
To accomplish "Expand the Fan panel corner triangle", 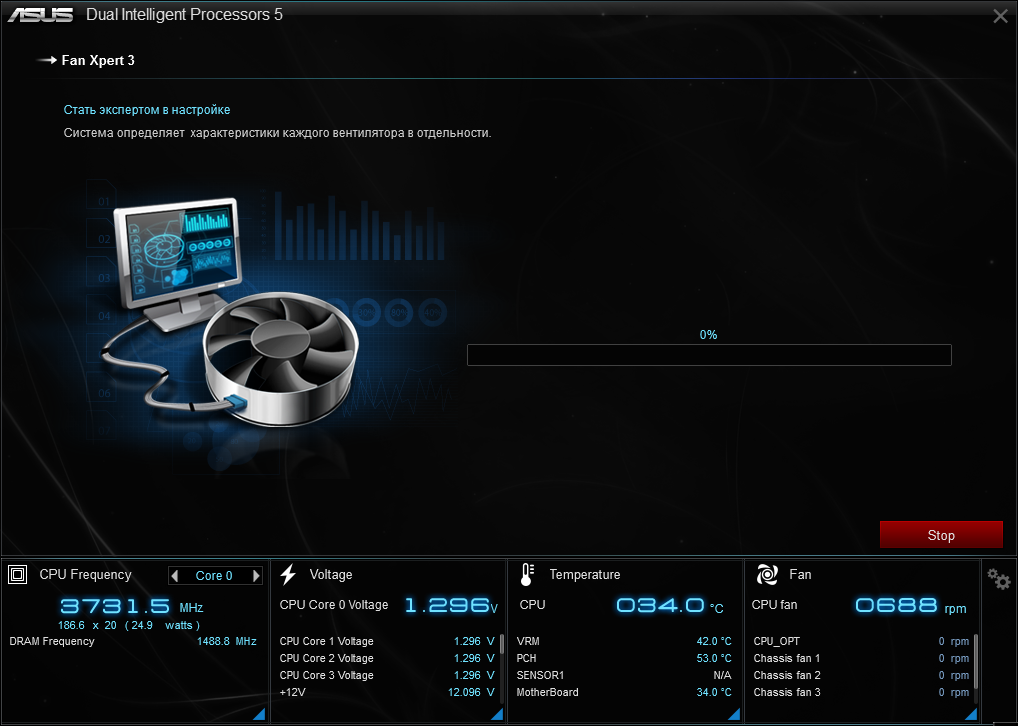I will 970,713.
